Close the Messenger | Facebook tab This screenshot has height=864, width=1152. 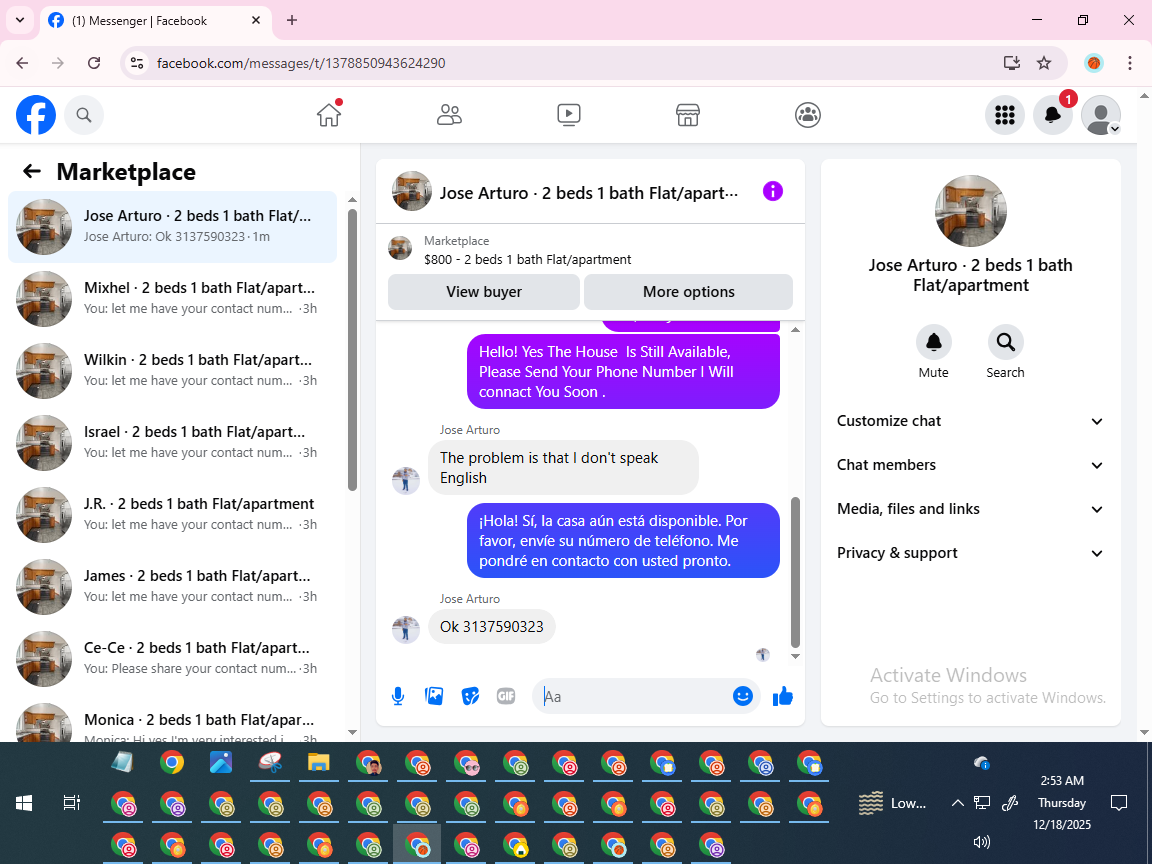tap(256, 21)
